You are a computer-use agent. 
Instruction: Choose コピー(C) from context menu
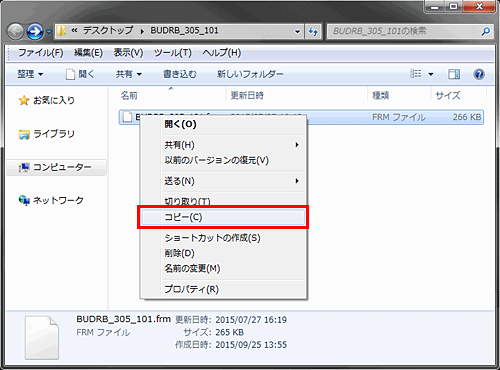(223, 217)
